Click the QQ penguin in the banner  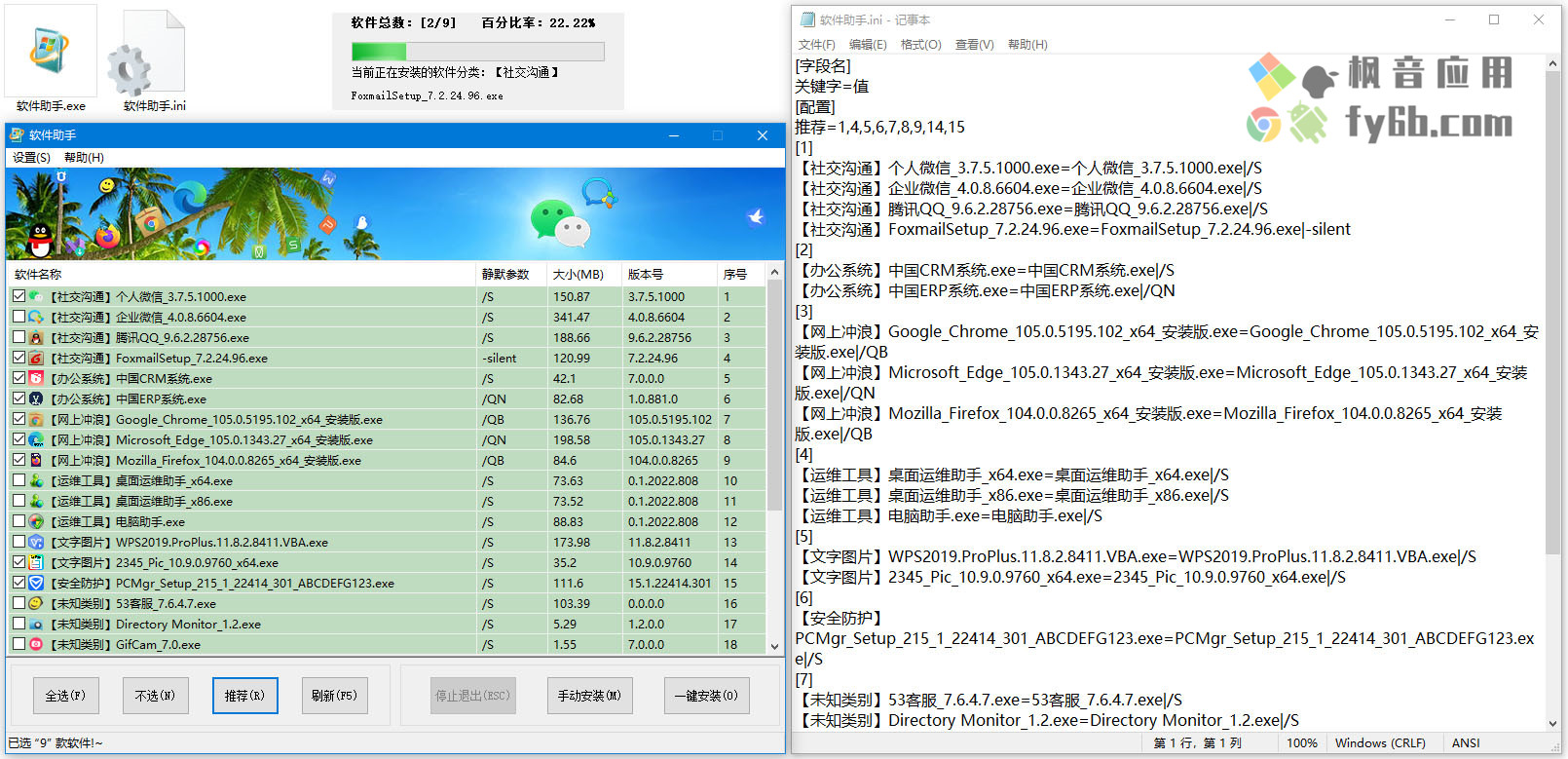[40, 240]
